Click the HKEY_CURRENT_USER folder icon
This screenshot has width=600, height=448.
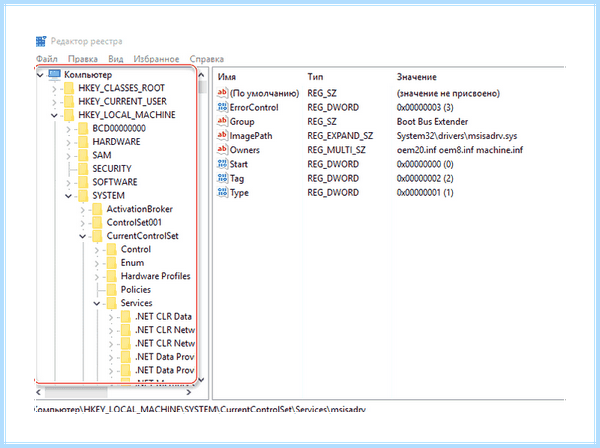pyautogui.click(x=69, y=102)
